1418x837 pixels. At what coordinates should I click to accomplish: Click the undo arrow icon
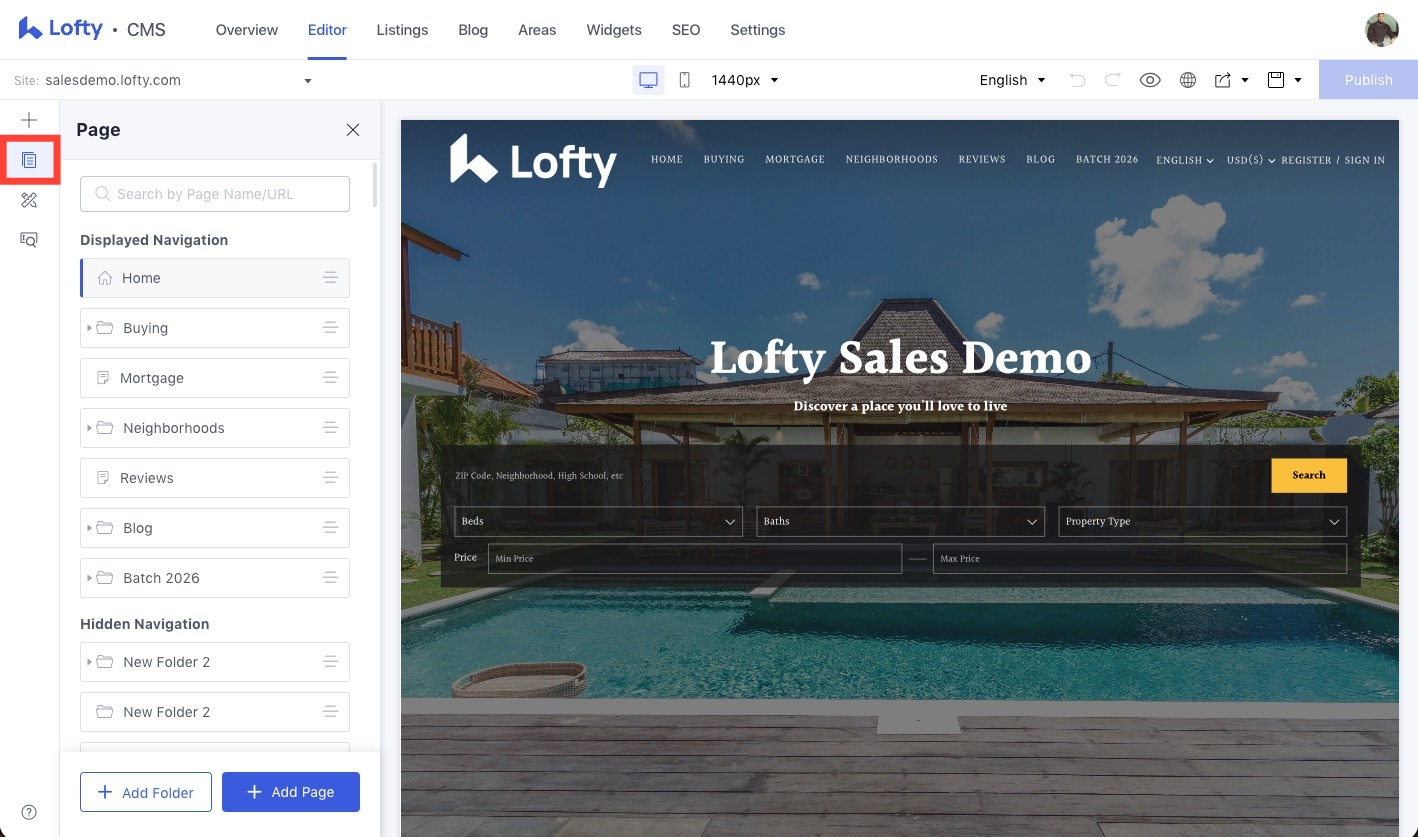coord(1077,80)
